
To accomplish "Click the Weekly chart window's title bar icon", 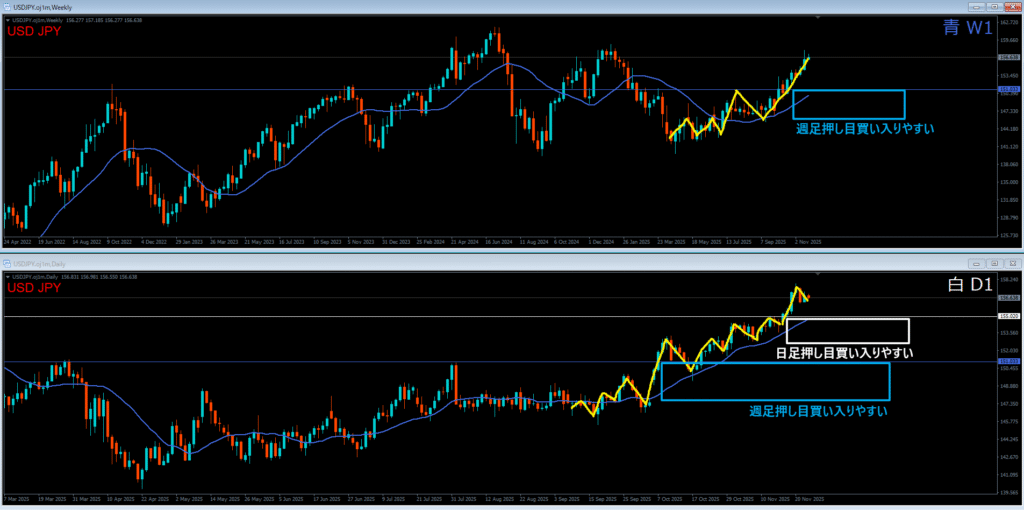I will click(6, 6).
